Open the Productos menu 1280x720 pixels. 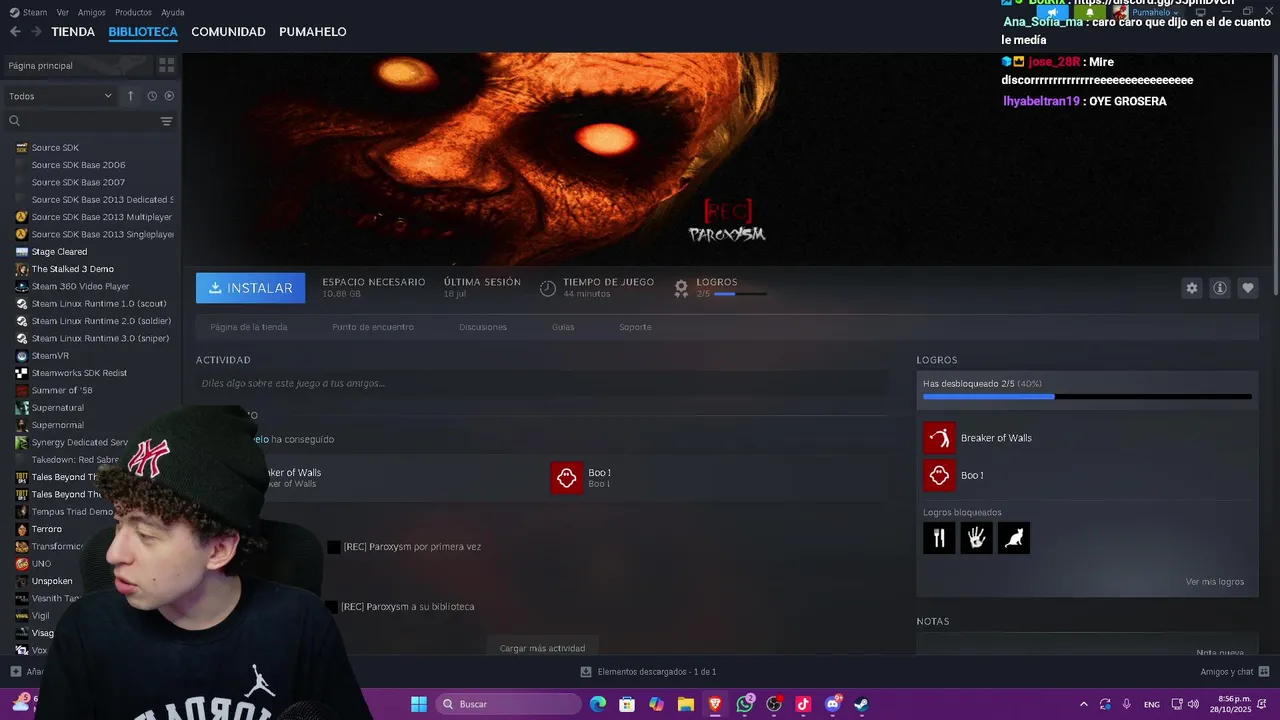click(133, 12)
